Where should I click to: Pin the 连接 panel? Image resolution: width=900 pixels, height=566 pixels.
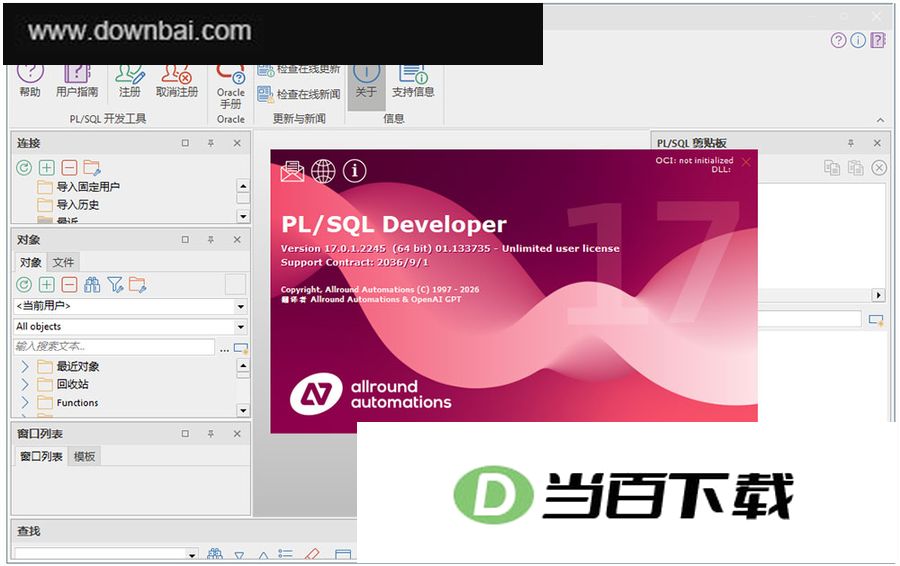tap(211, 143)
